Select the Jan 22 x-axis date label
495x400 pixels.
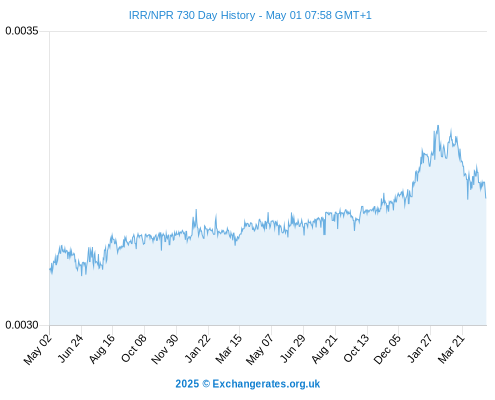pyautogui.click(x=198, y=348)
